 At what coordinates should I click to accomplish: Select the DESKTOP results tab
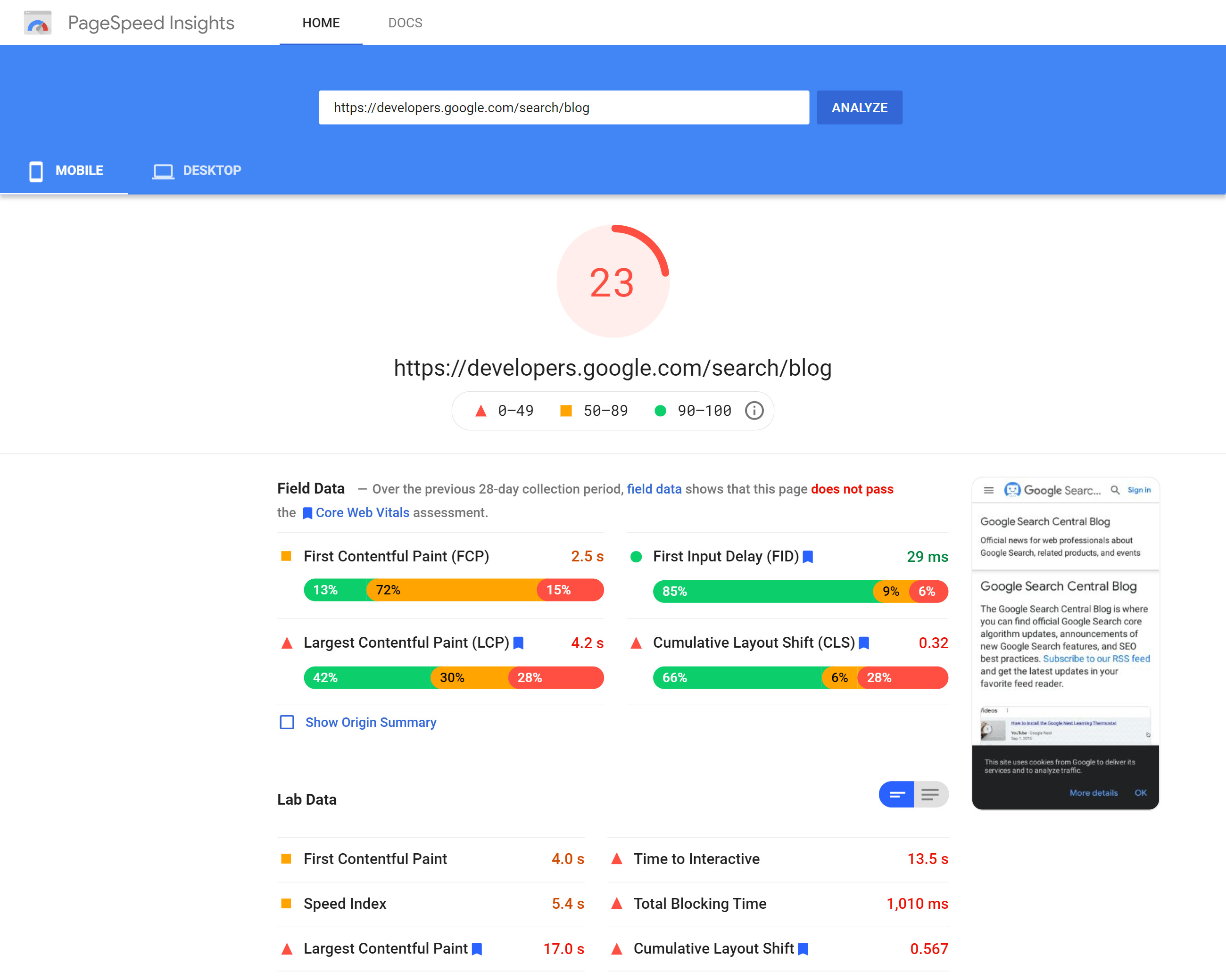point(197,171)
